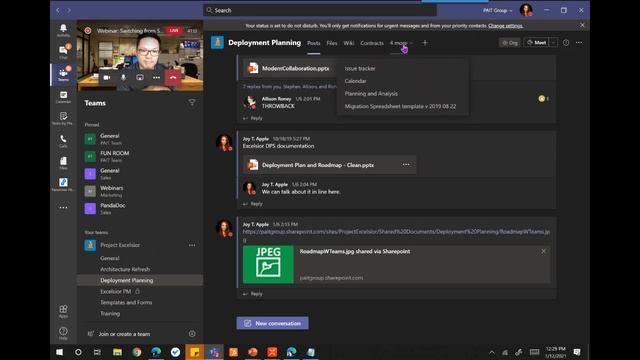Open Webinars pinned channel
640x360 pixels.
point(111,191)
